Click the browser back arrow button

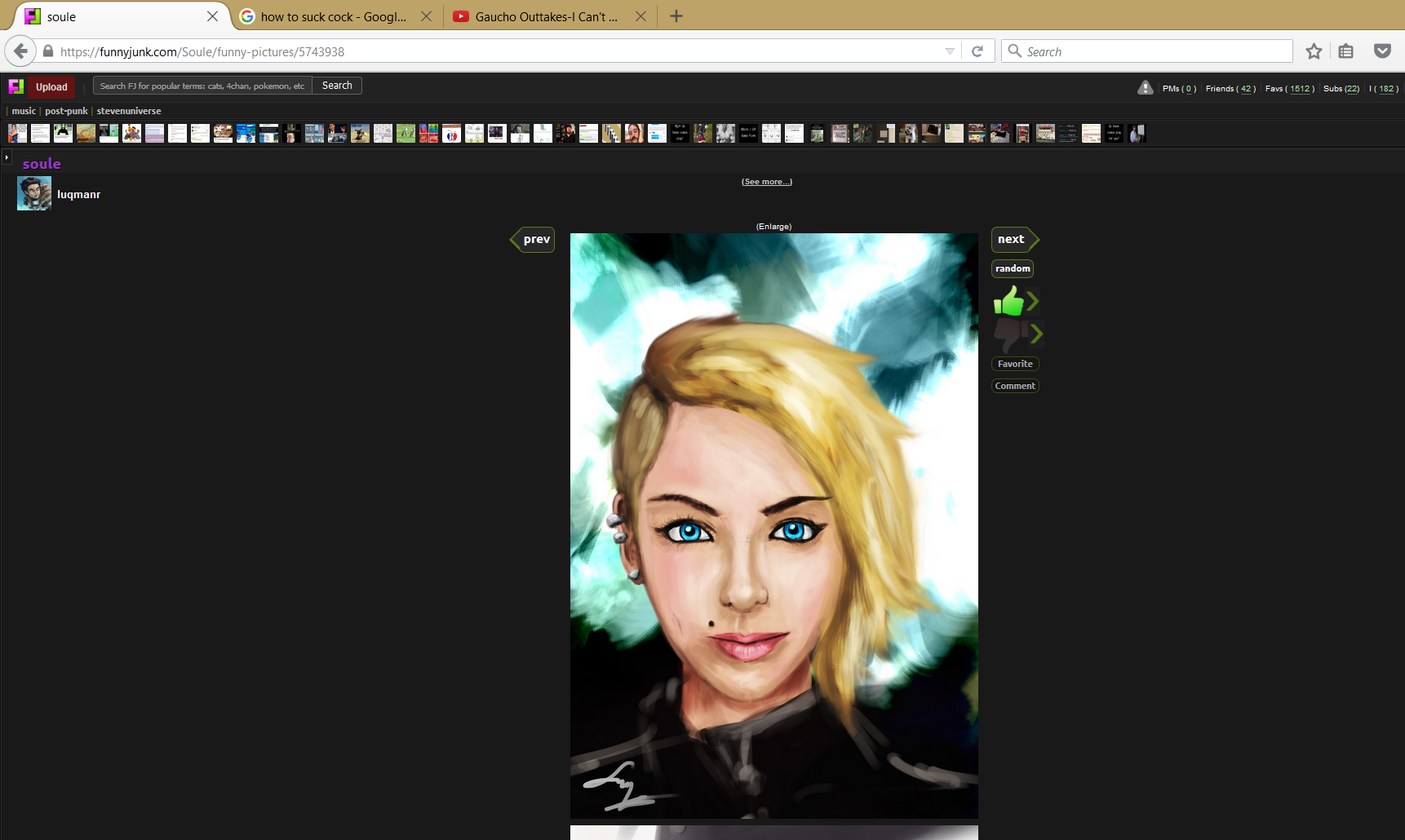20,51
